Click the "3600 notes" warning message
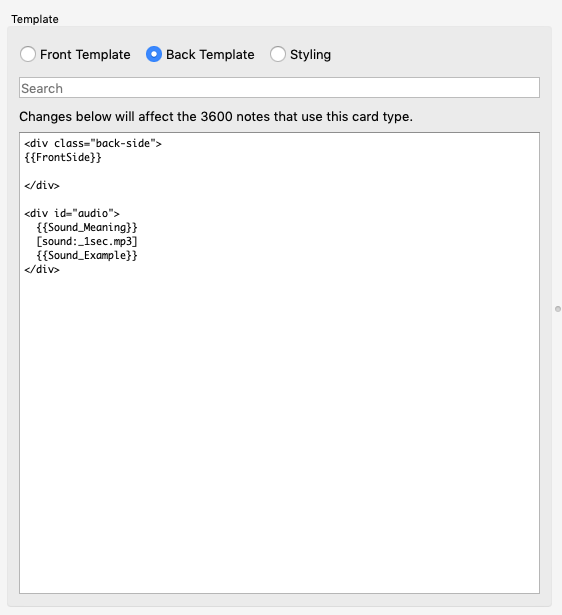 tap(216, 116)
